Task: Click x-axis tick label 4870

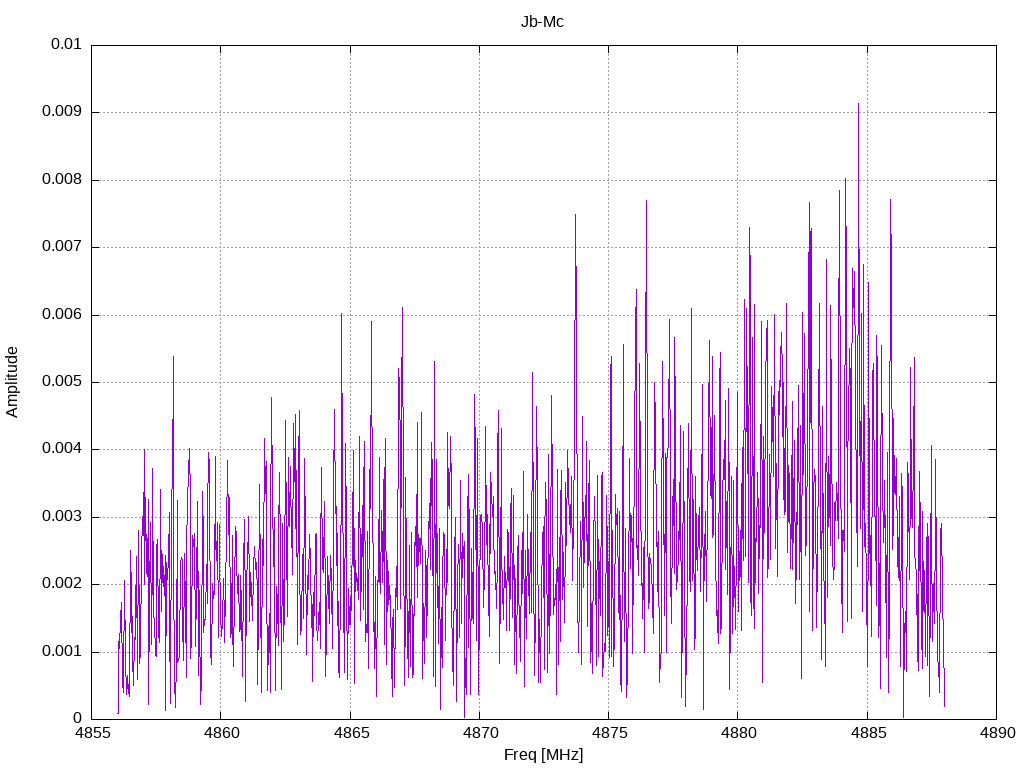Action: pos(479,733)
